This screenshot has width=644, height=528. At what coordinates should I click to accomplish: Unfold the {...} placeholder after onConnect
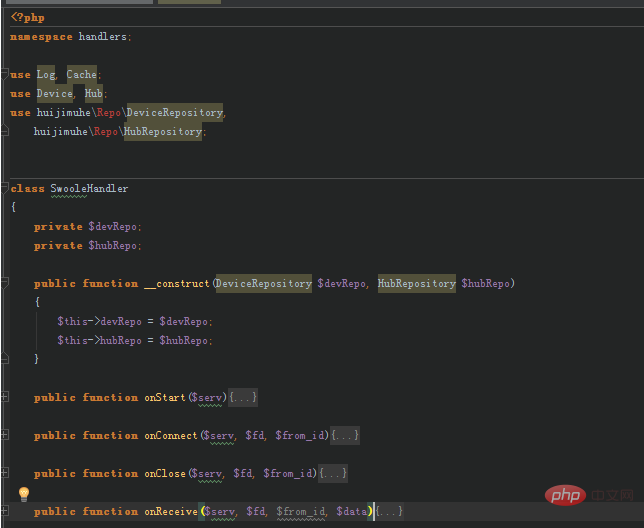(345, 435)
